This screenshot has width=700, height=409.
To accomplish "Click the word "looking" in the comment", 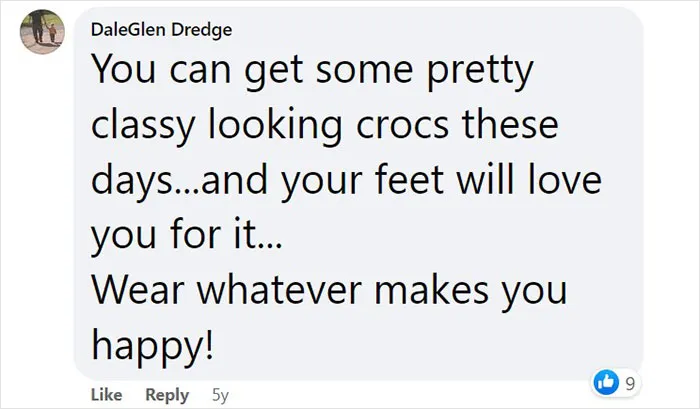I will tap(275, 126).
